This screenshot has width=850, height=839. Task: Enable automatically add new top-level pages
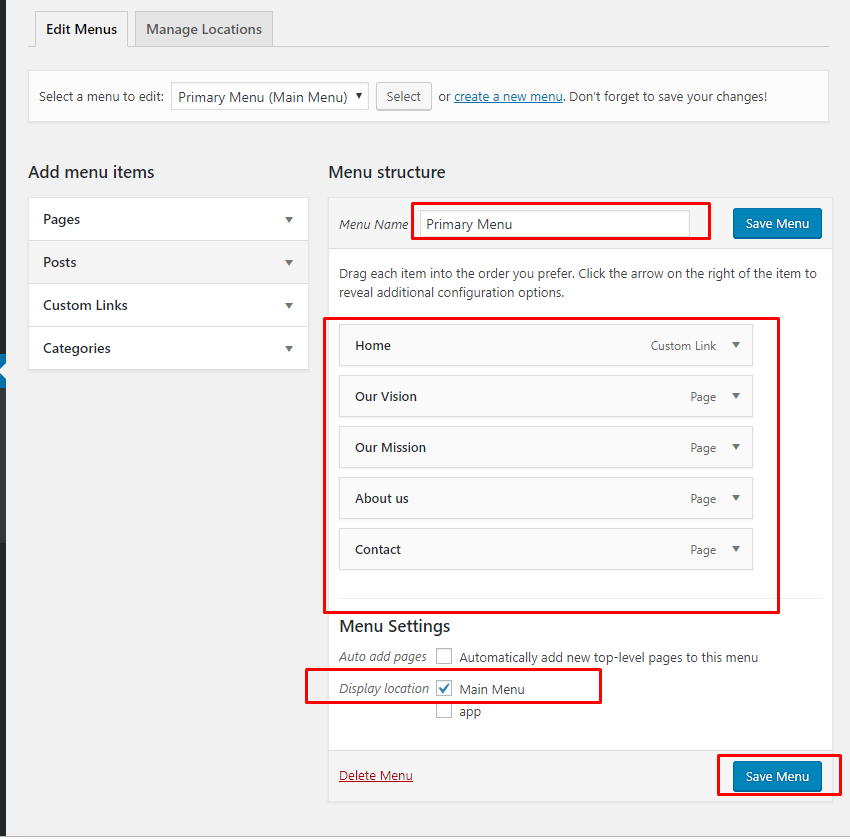(x=444, y=656)
